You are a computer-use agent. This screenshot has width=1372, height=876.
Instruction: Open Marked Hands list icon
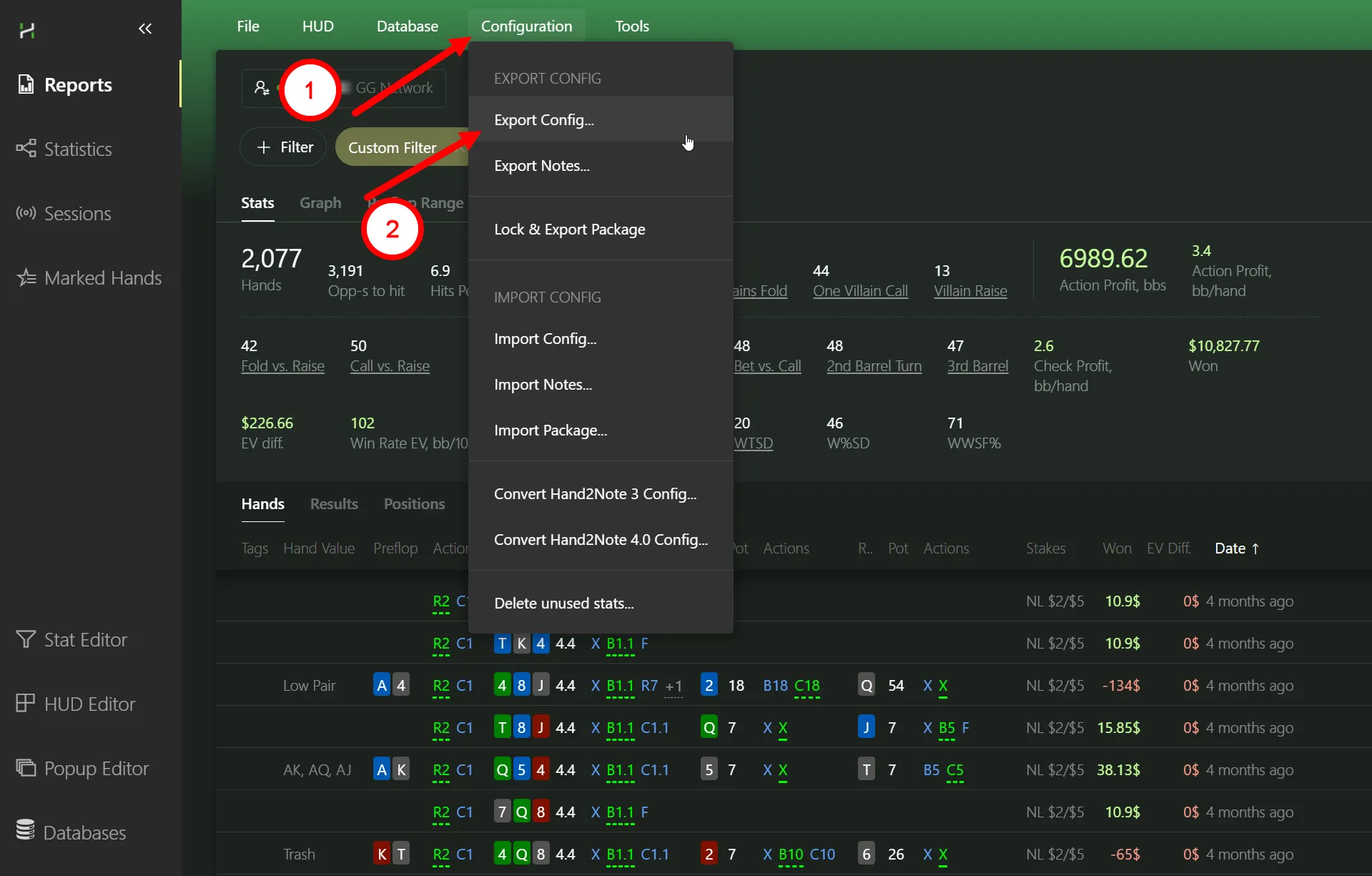[26, 277]
